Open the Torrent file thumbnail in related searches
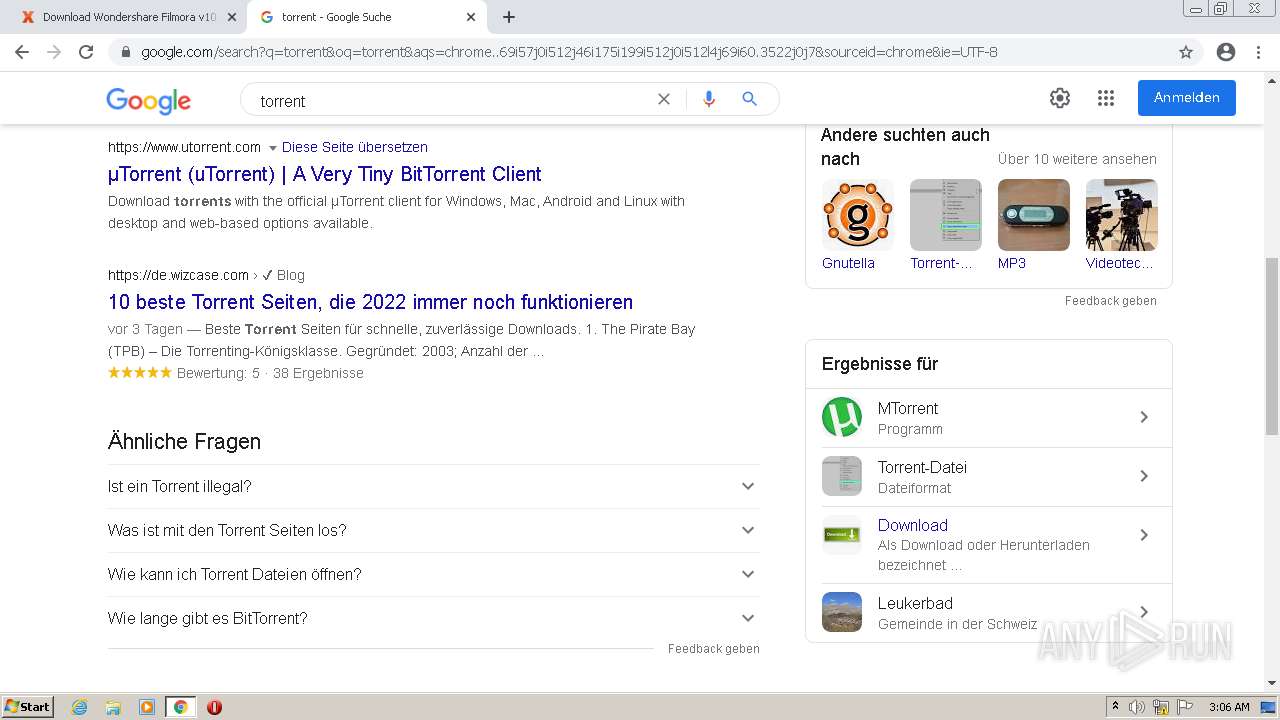This screenshot has height=720, width=1280. tap(946, 215)
